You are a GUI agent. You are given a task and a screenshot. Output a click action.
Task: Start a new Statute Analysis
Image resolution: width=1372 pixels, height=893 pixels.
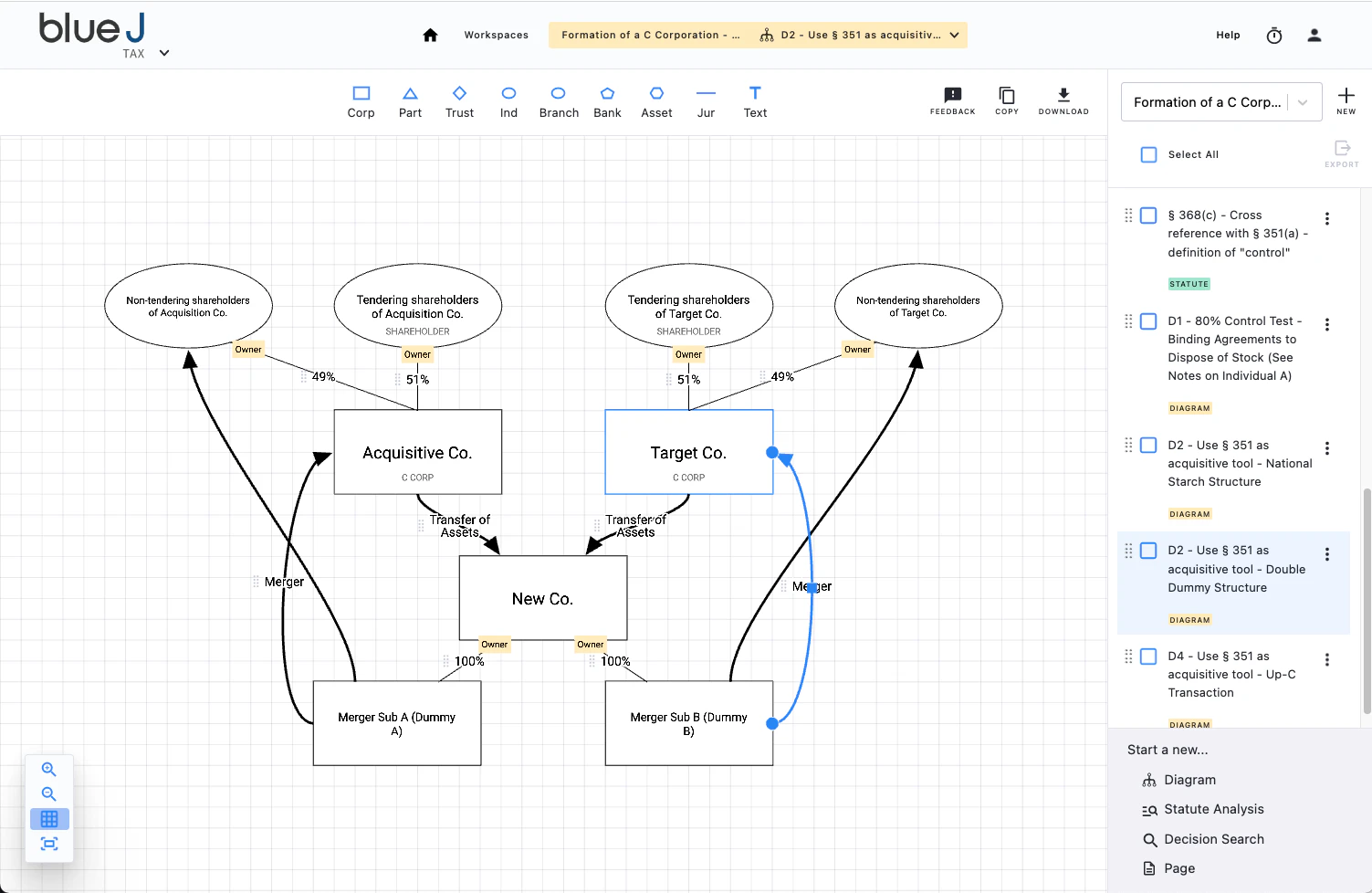pos(1213,810)
